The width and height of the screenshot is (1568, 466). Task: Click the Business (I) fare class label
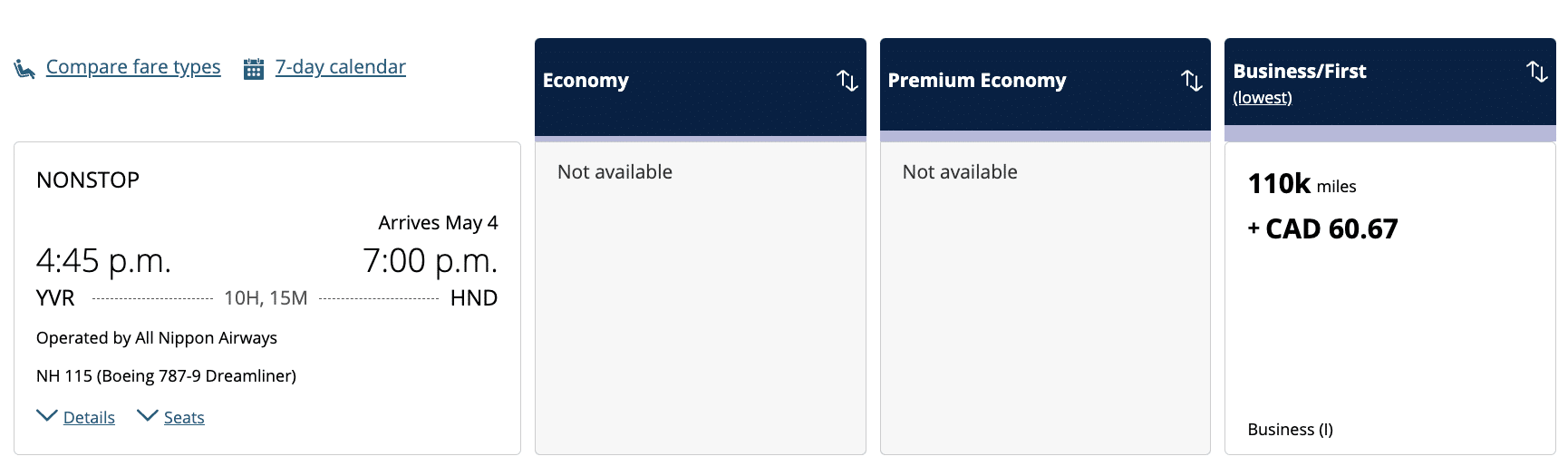coord(1290,429)
